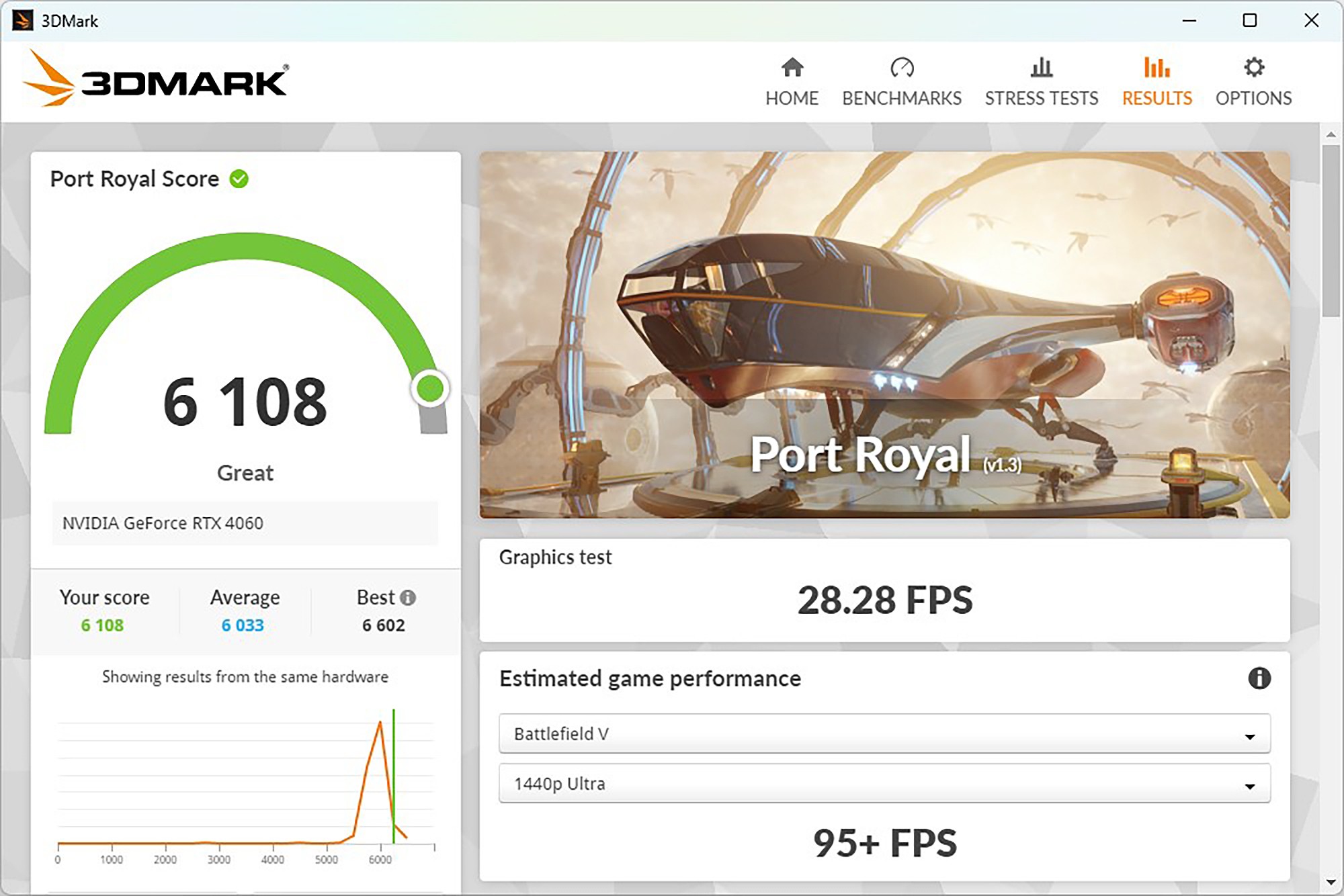
Task: Expand the Battlefield V game dropdown
Action: tap(884, 733)
